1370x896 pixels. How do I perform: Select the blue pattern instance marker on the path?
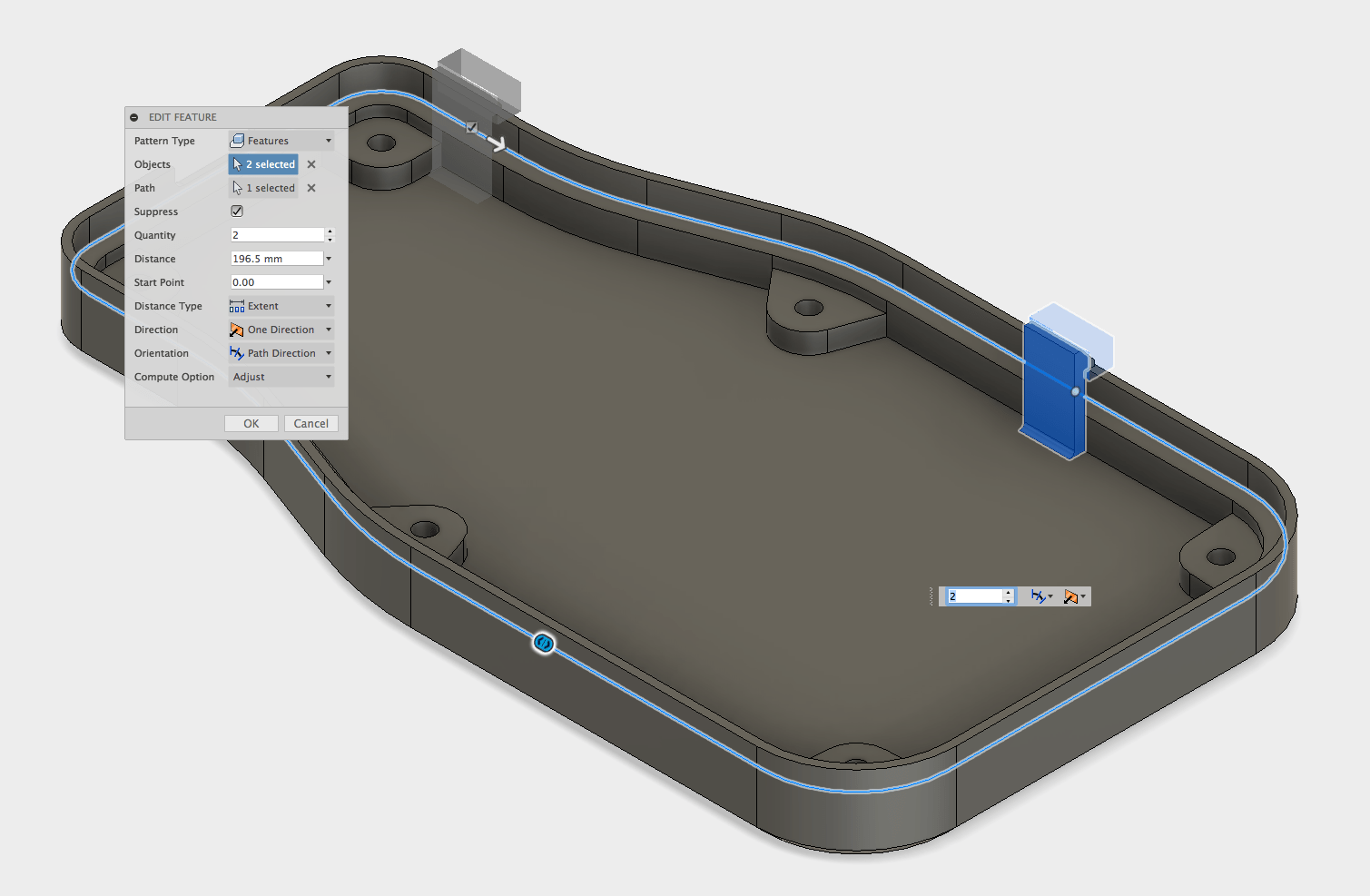click(x=543, y=644)
